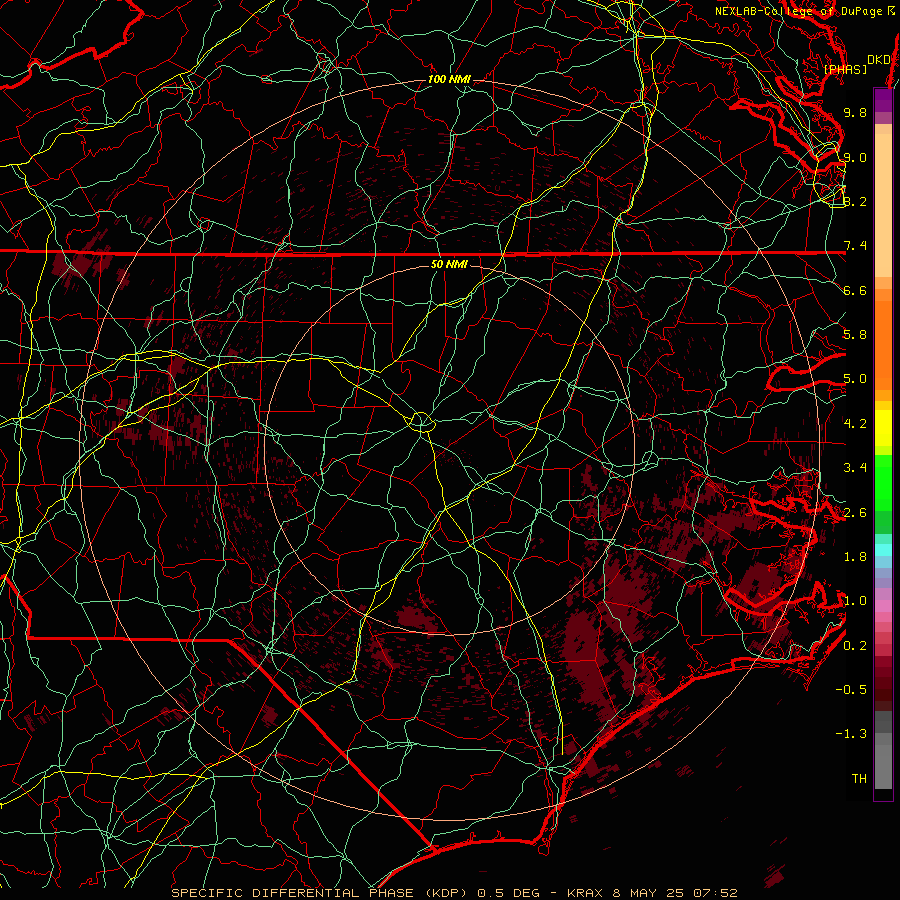Click the KRAX 8 MAY 25 07:52 timestamp
The width and height of the screenshot is (900, 900).
point(652,893)
